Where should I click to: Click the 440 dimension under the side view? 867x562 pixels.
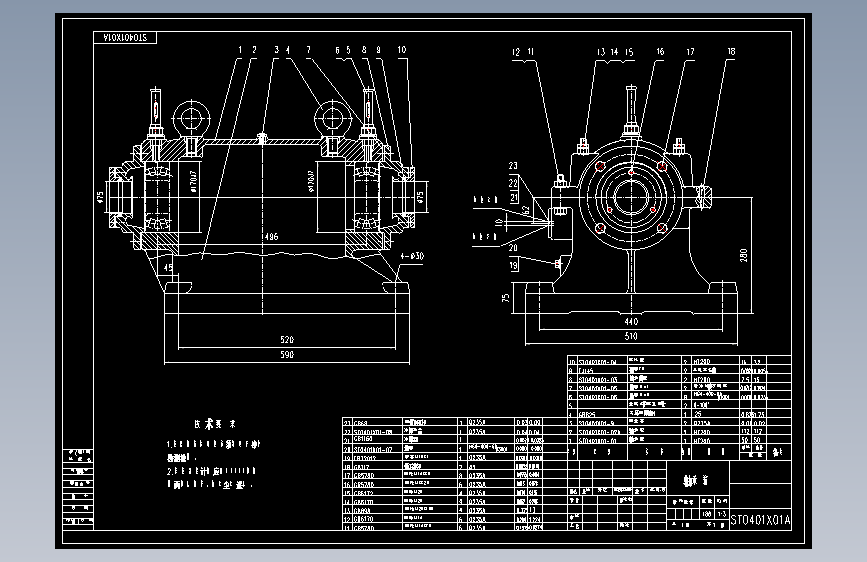click(631, 321)
